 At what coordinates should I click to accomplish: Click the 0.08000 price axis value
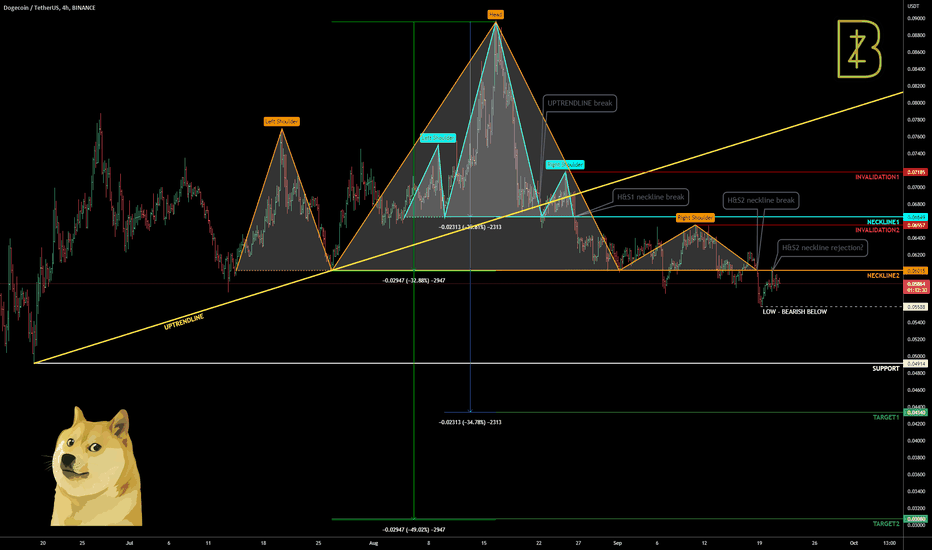916,103
